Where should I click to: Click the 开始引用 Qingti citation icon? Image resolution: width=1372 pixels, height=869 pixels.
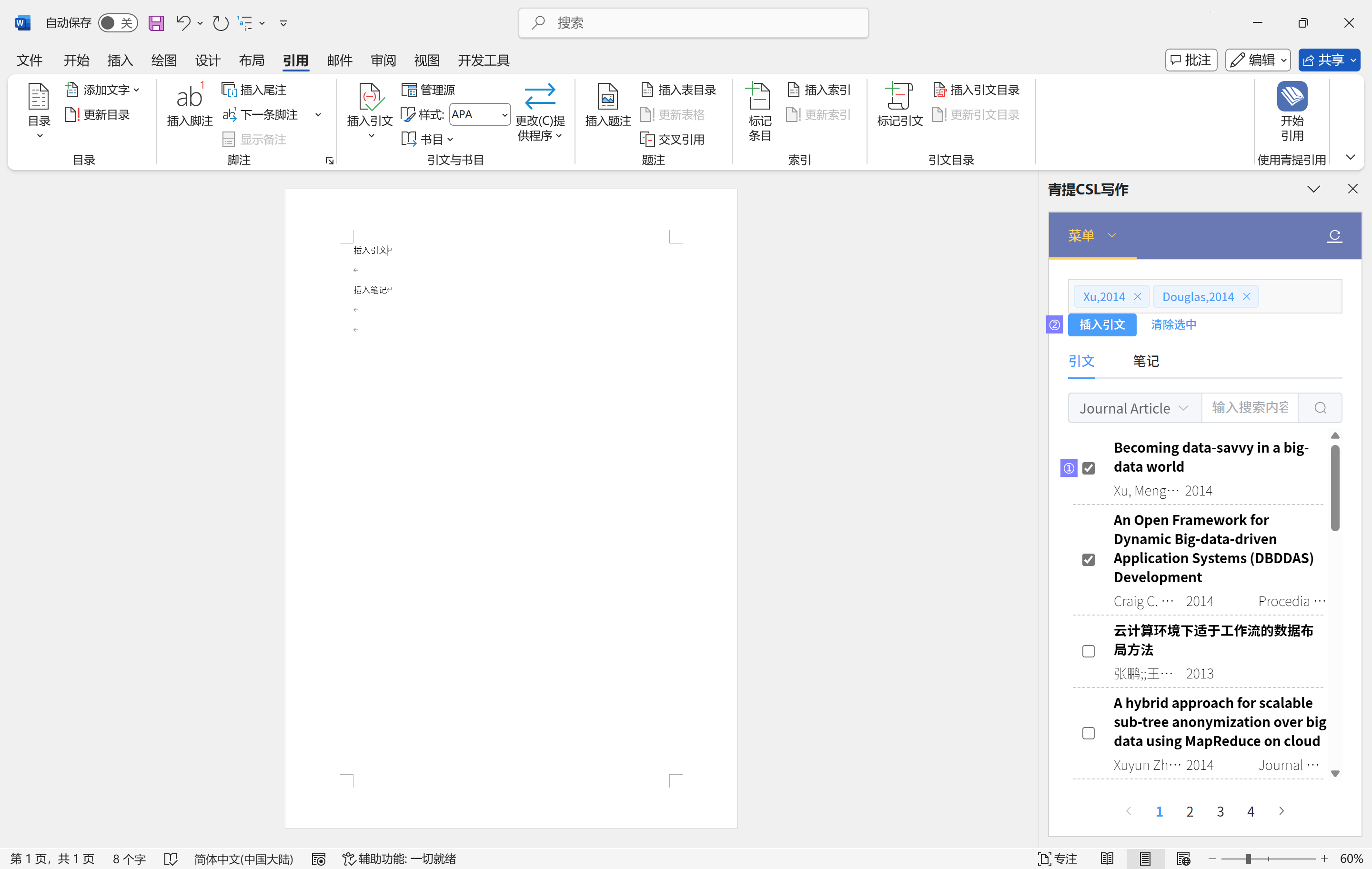point(1291,97)
